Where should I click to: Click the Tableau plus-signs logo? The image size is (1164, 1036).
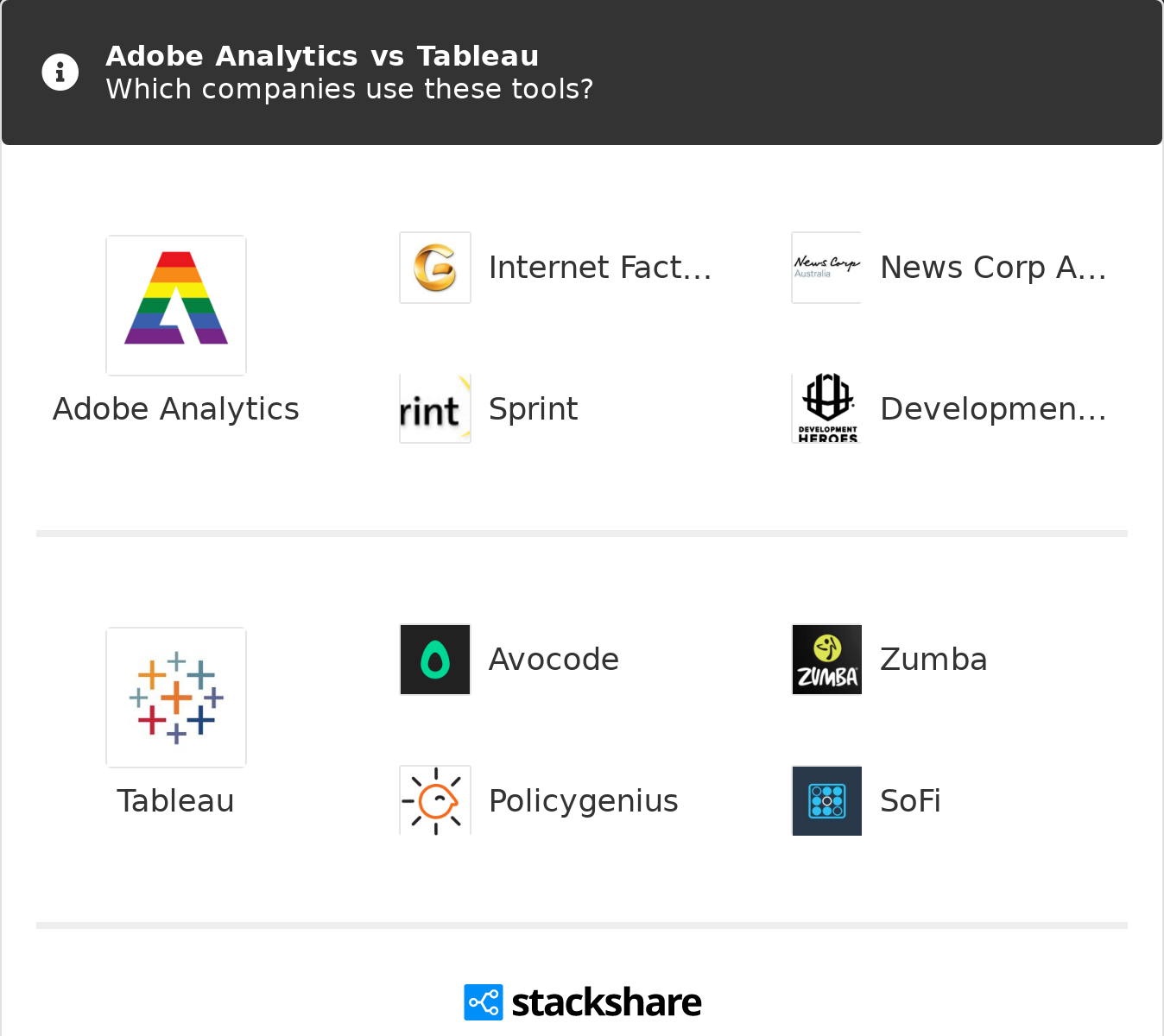pyautogui.click(x=176, y=697)
